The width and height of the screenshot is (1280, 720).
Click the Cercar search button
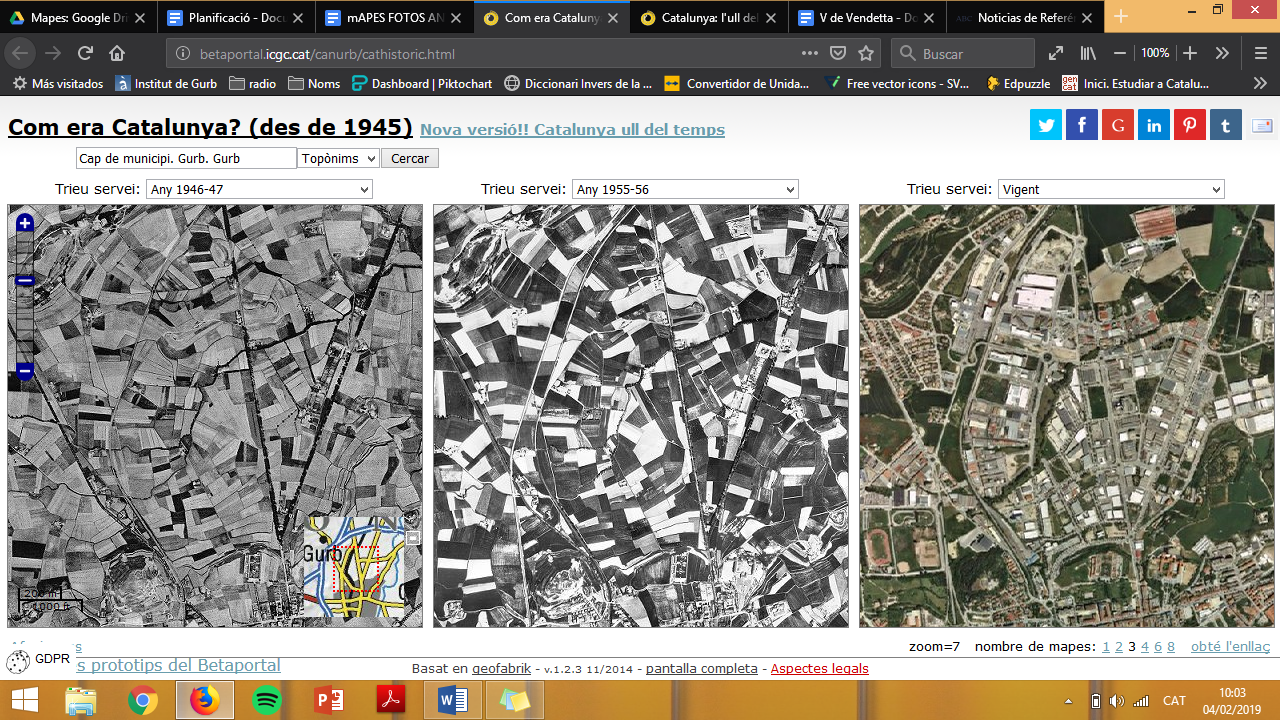[x=410, y=158]
